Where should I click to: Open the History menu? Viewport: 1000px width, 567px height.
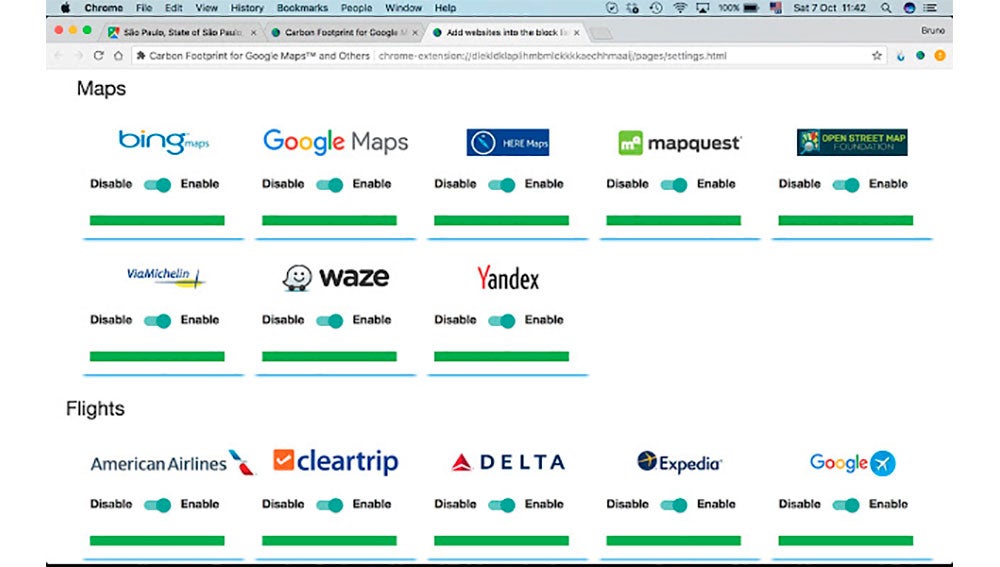(x=247, y=8)
